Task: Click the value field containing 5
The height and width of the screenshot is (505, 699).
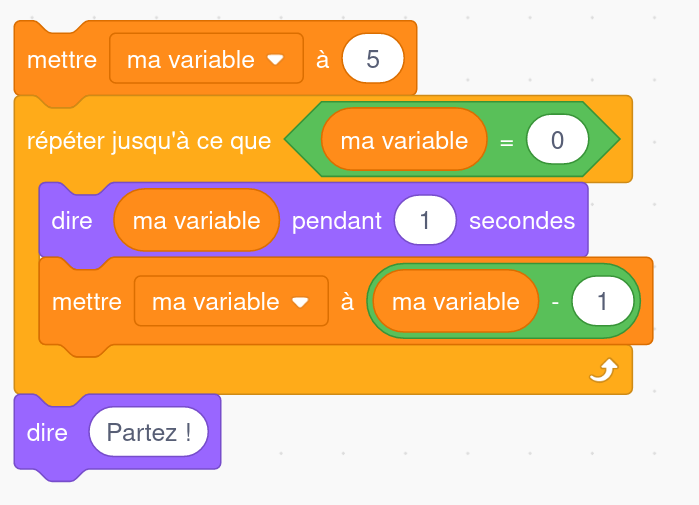Action: (x=373, y=58)
